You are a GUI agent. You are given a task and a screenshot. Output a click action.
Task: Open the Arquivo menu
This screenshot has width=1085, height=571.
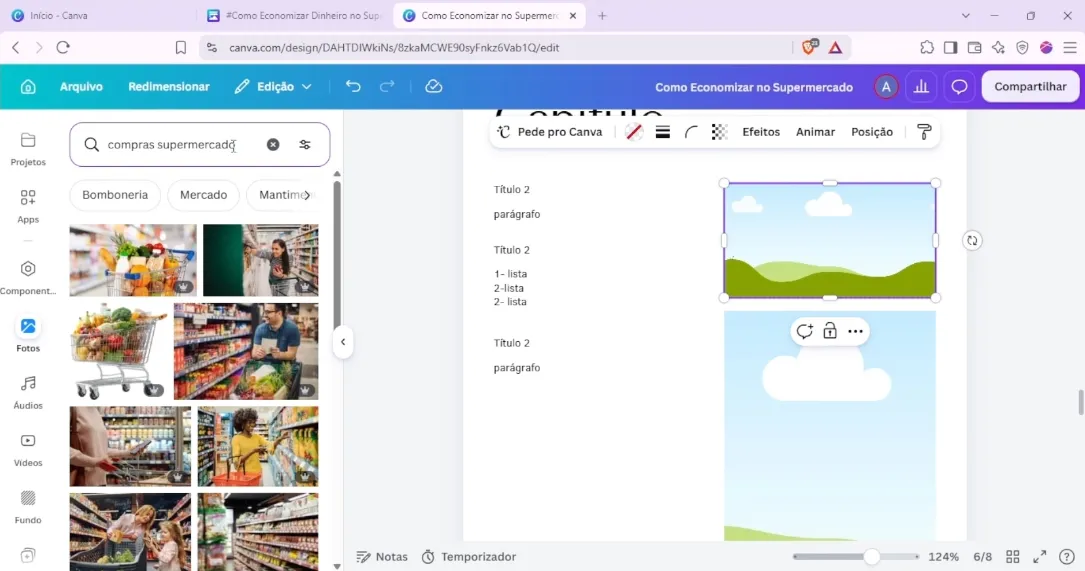pos(81,87)
